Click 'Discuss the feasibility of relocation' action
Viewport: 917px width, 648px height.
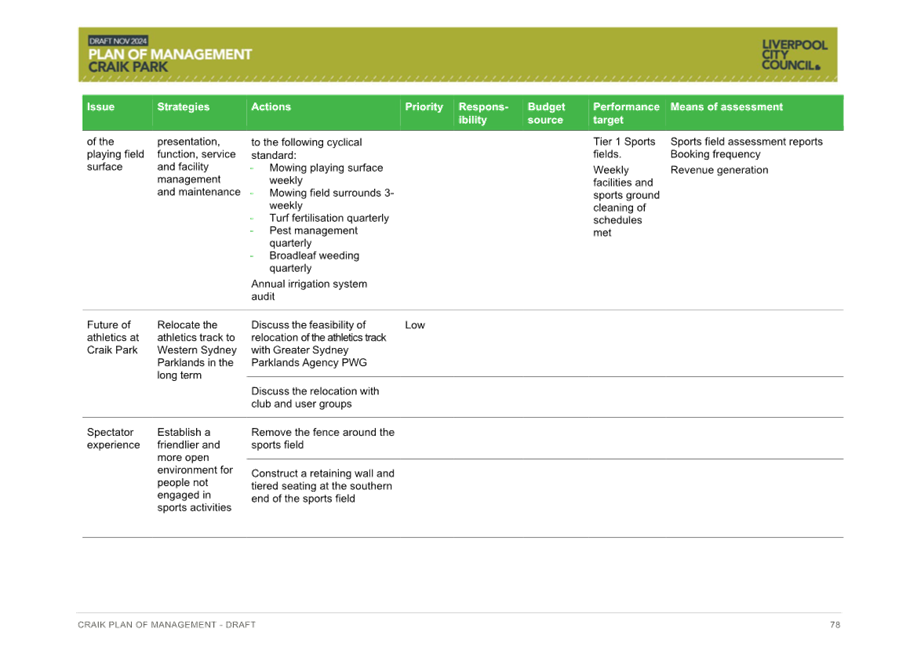(318, 344)
